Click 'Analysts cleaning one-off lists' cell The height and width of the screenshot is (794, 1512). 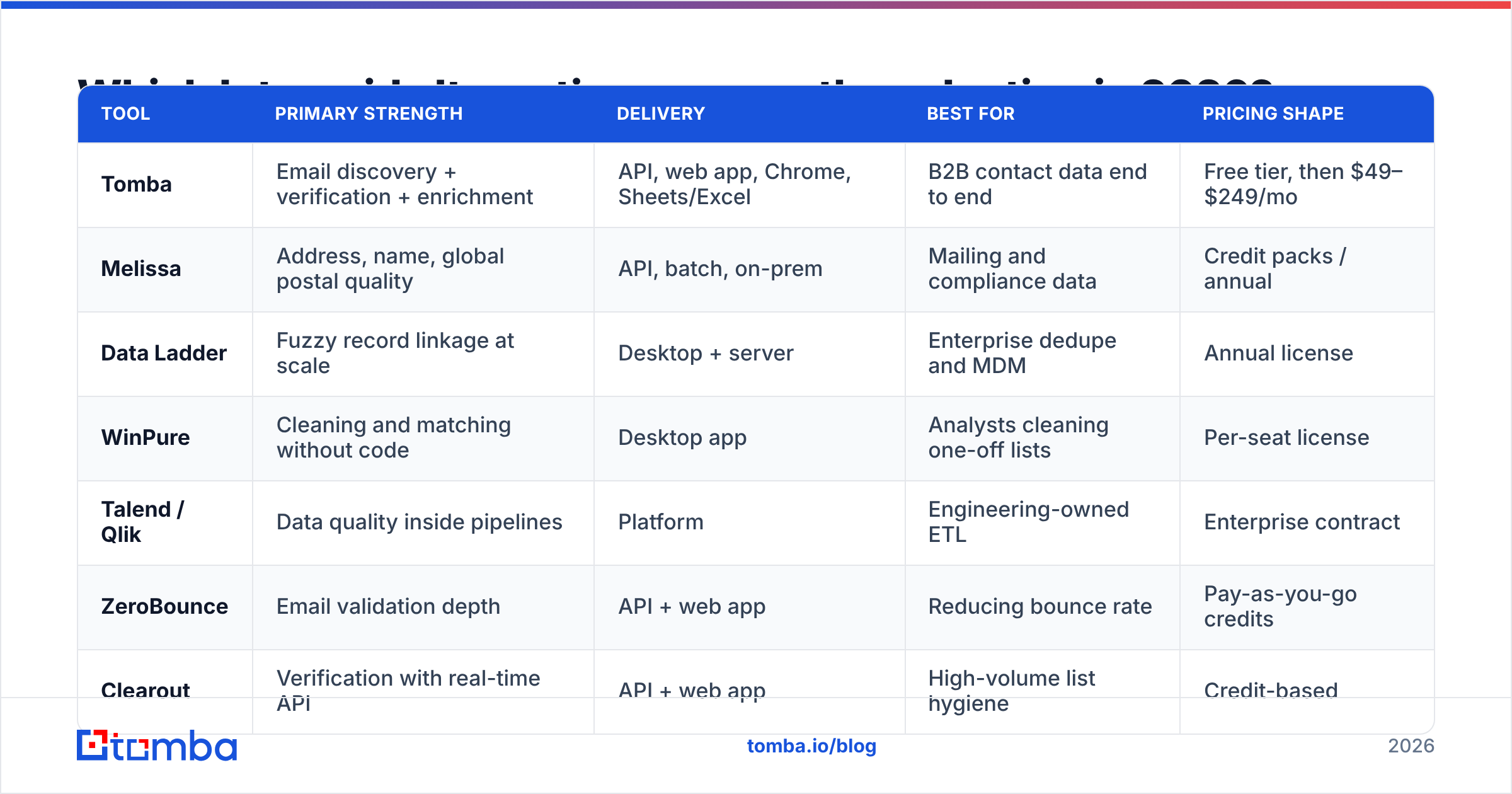click(1043, 438)
